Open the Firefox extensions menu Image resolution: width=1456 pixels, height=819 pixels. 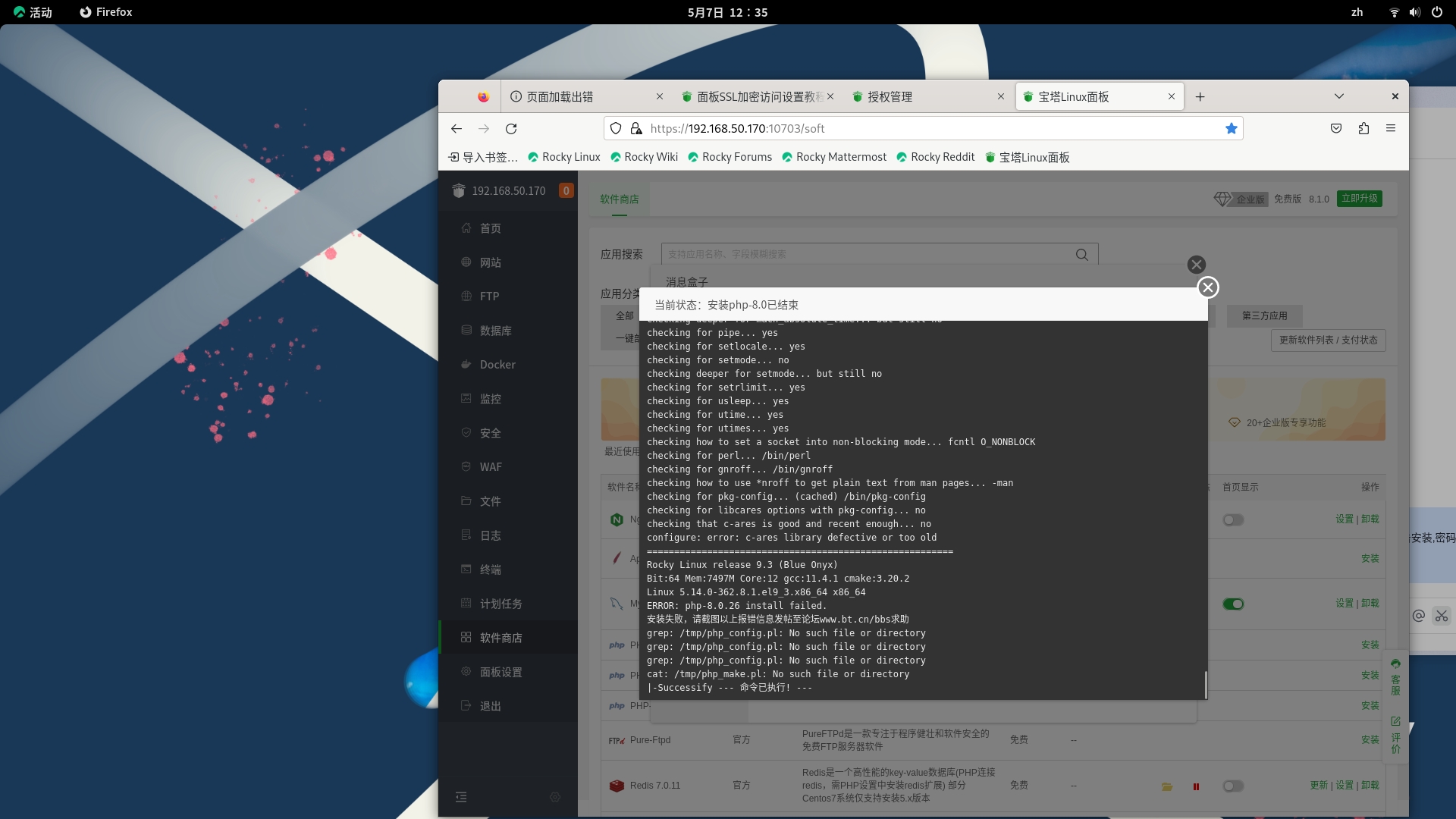tap(1363, 129)
